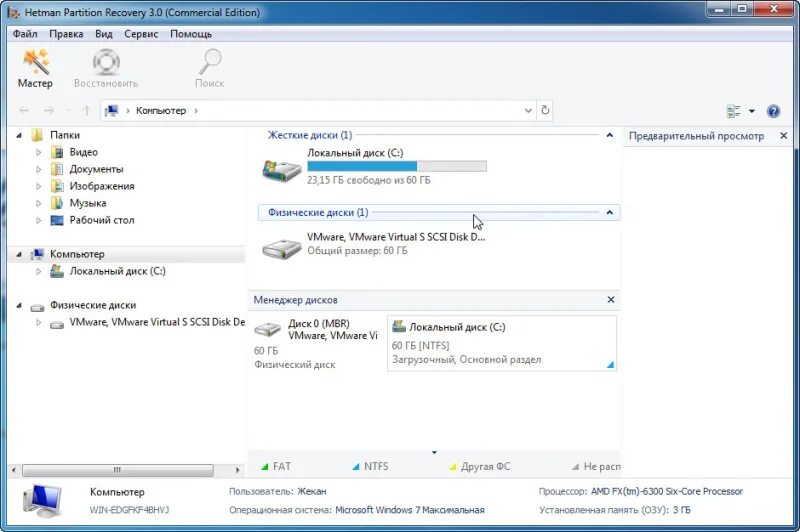Screen dimensions: 800x532
Task: Open the Помощь menu
Action: (191, 34)
